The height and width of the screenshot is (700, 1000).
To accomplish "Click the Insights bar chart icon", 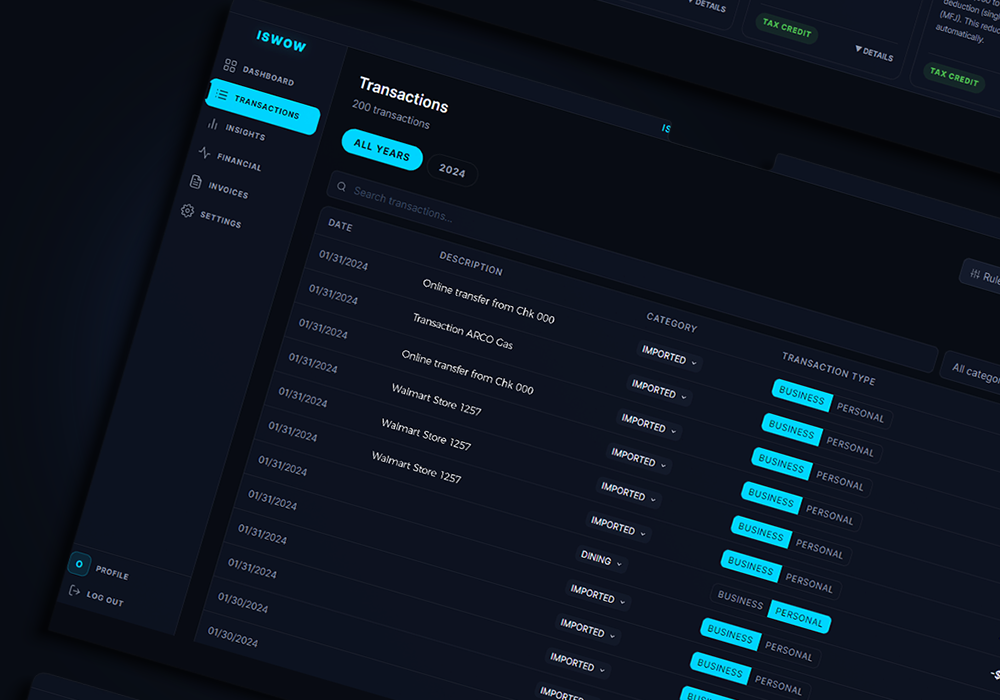I will [x=213, y=124].
